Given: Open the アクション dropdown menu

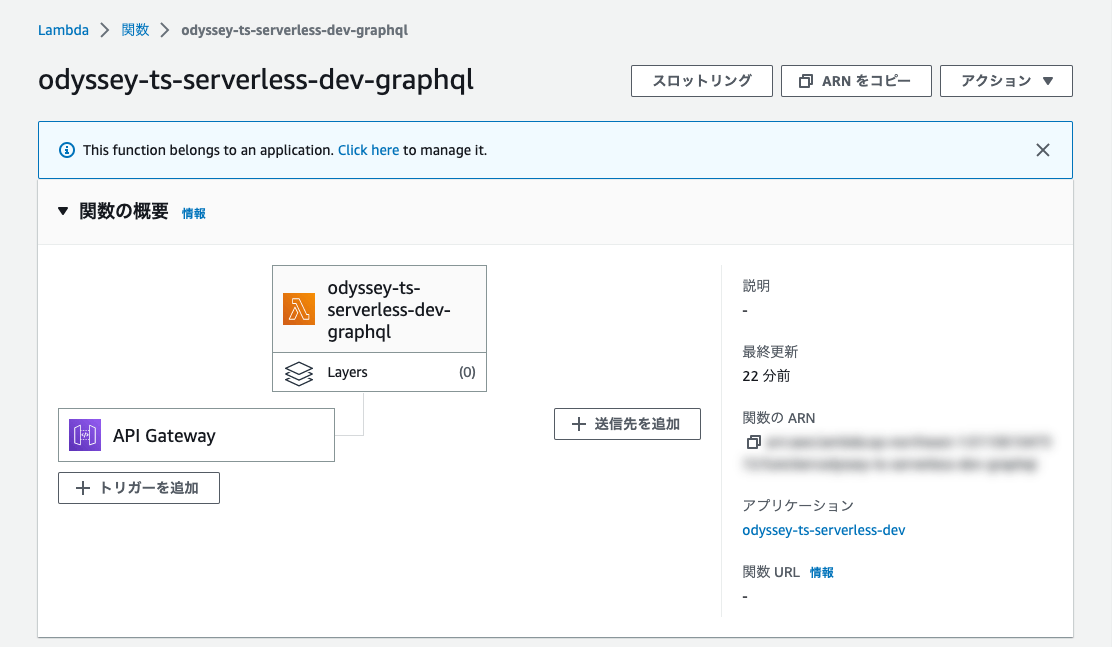Looking at the screenshot, I should point(1006,81).
